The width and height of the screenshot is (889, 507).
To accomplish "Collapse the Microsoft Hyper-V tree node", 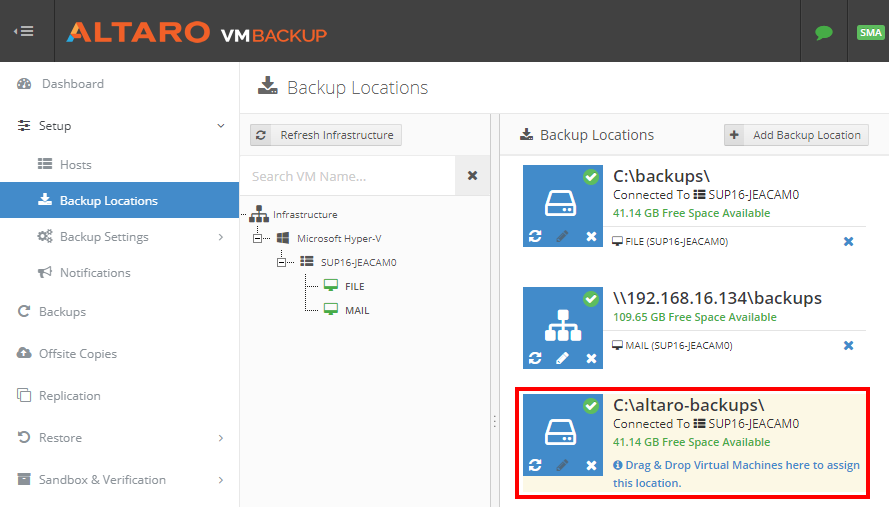I will pyautogui.click(x=257, y=239).
